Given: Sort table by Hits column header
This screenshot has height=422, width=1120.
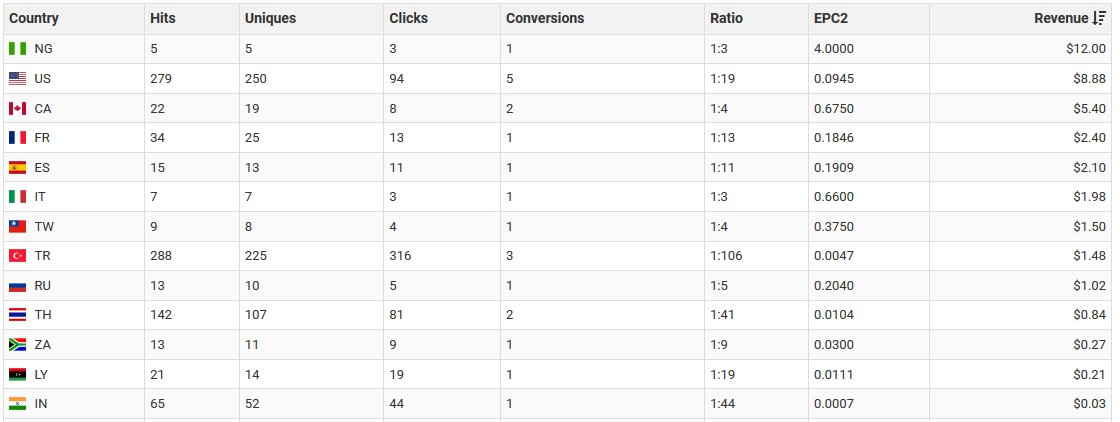Looking at the screenshot, I should pos(163,18).
